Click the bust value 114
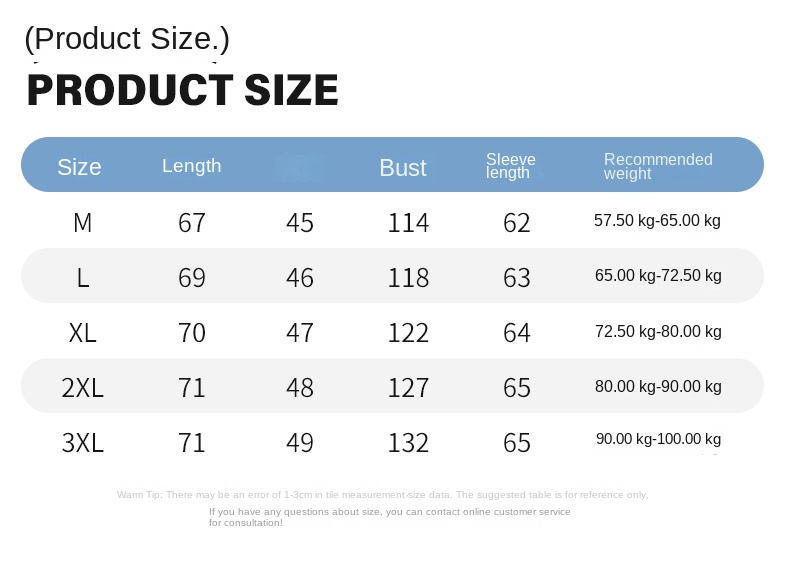This screenshot has height=576, width=790. (x=408, y=223)
